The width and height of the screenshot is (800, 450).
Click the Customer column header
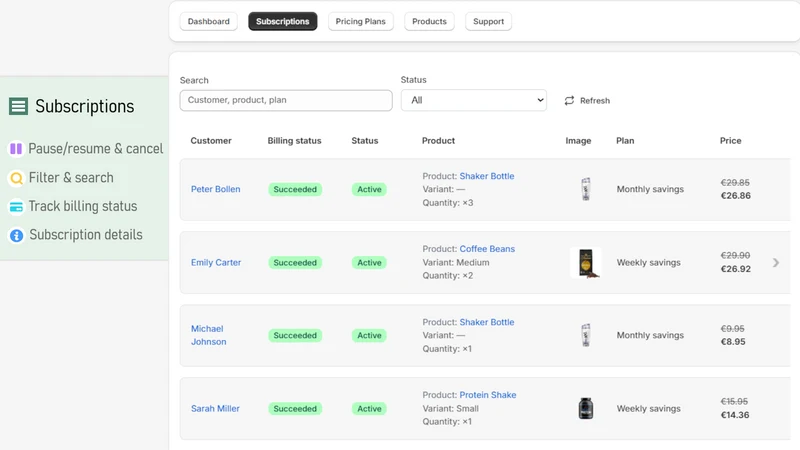click(211, 141)
